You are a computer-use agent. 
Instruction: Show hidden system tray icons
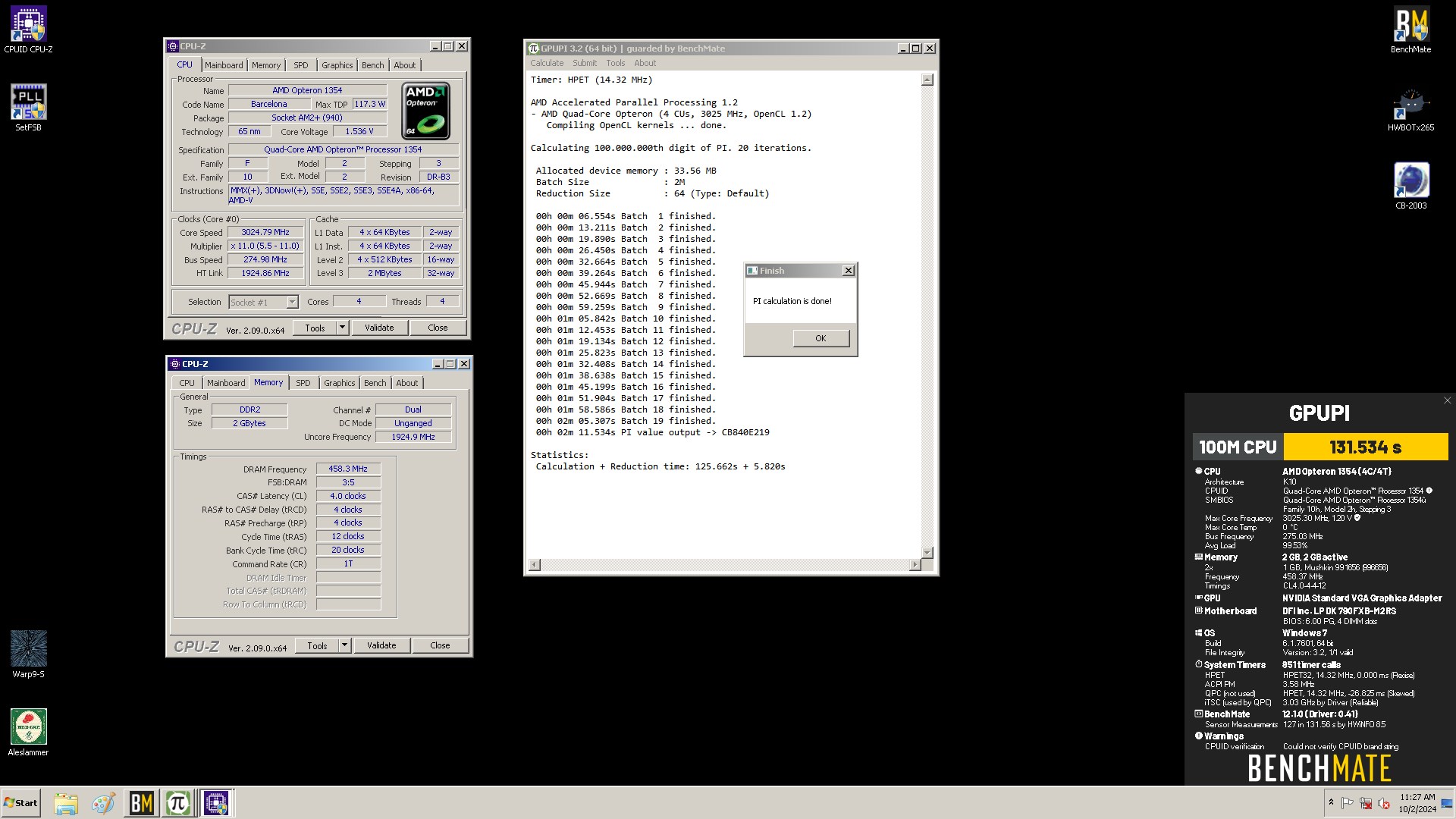pos(1330,802)
